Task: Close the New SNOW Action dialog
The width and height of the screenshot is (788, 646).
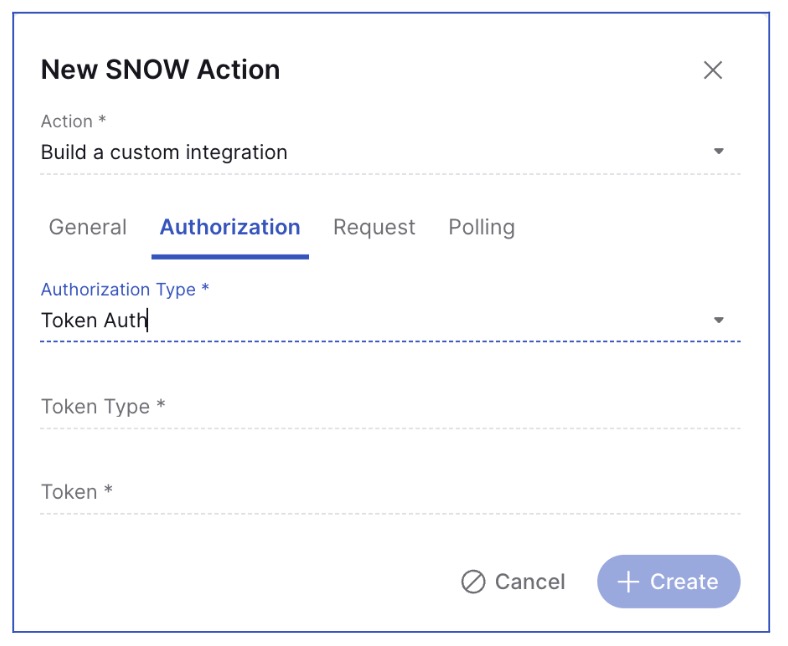Action: pyautogui.click(x=713, y=70)
